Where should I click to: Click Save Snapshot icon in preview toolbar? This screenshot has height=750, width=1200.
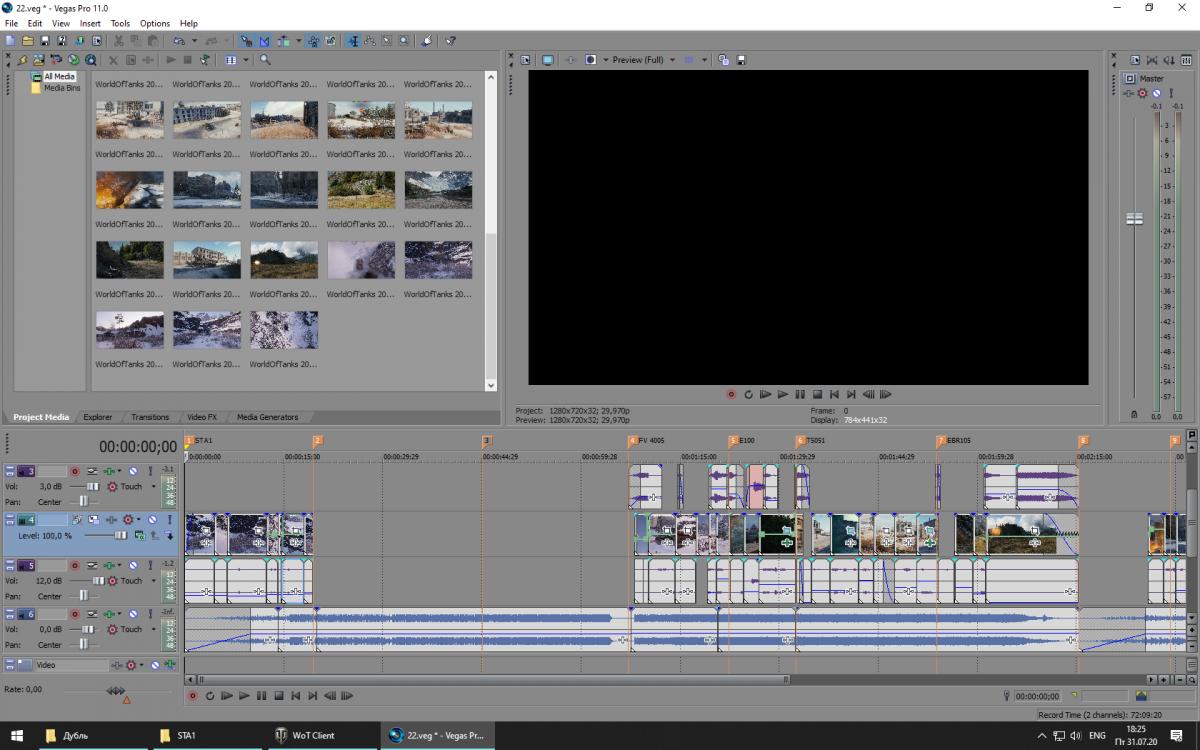pos(741,60)
